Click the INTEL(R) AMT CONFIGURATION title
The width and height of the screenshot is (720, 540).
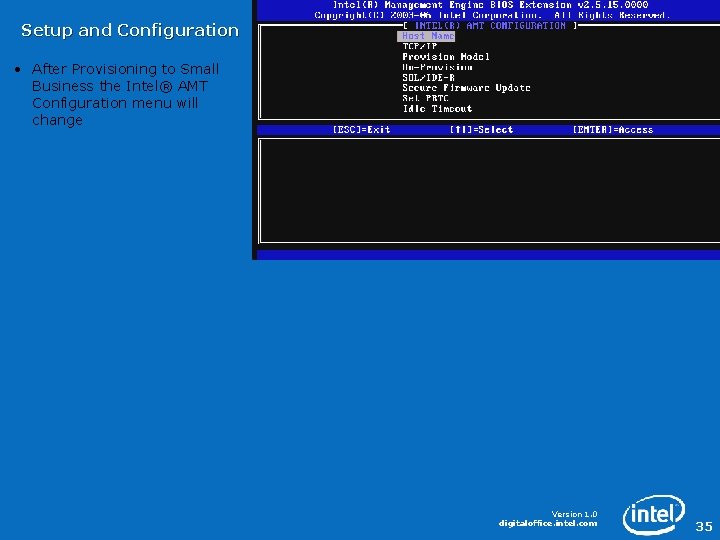(x=490, y=26)
